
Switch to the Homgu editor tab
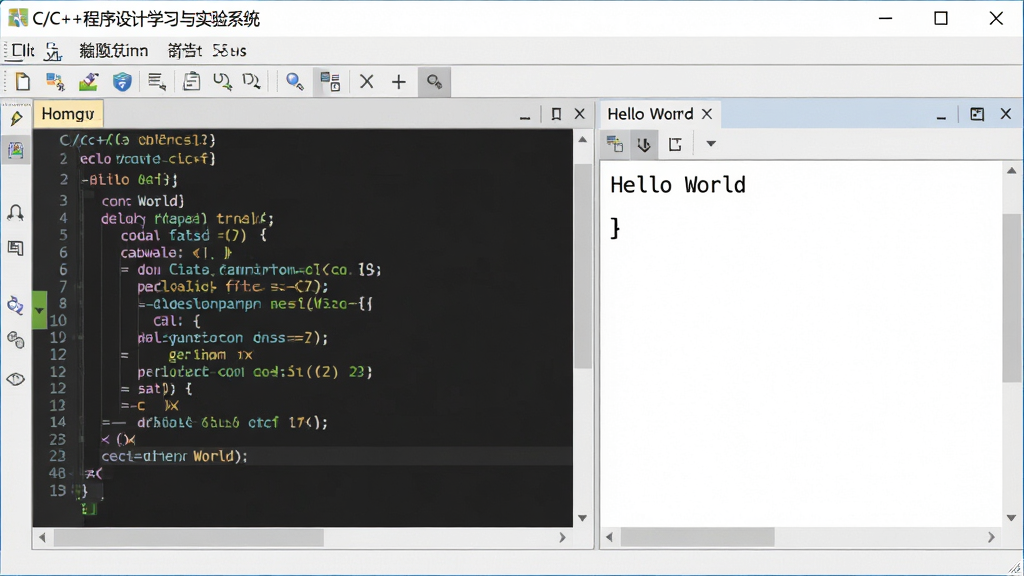click(68, 114)
